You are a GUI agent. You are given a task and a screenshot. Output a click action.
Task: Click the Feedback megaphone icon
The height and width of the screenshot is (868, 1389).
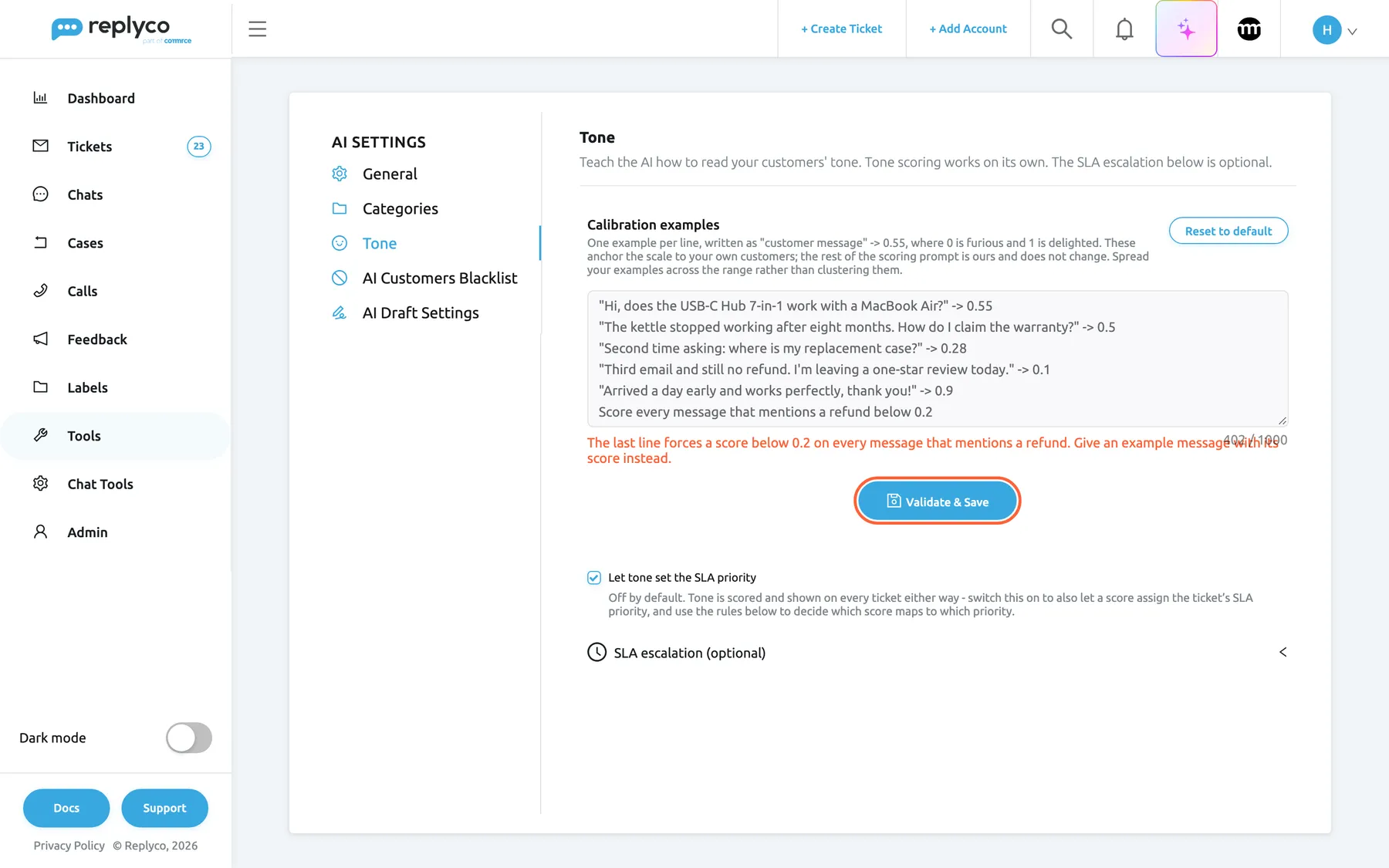click(x=40, y=339)
